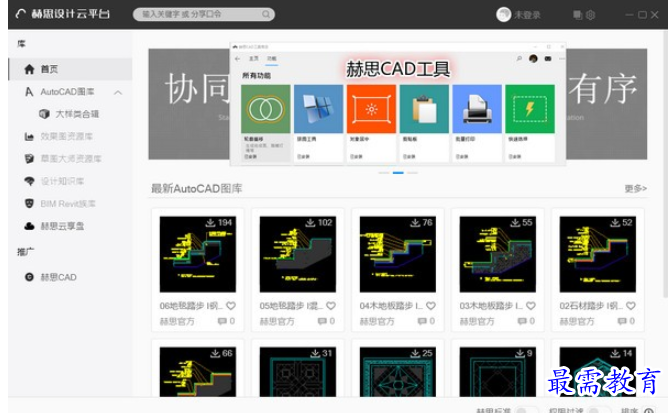Favorite the 02石材踏步 card heart

pyautogui.click(x=631, y=306)
